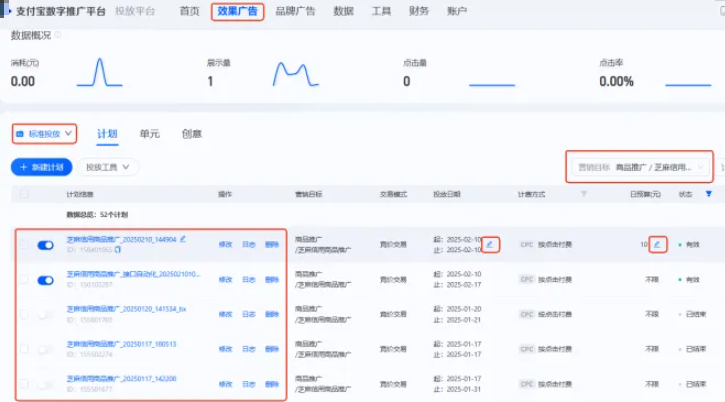725x402 pixels.
Task: Open the 工具 menu
Action: (381, 11)
